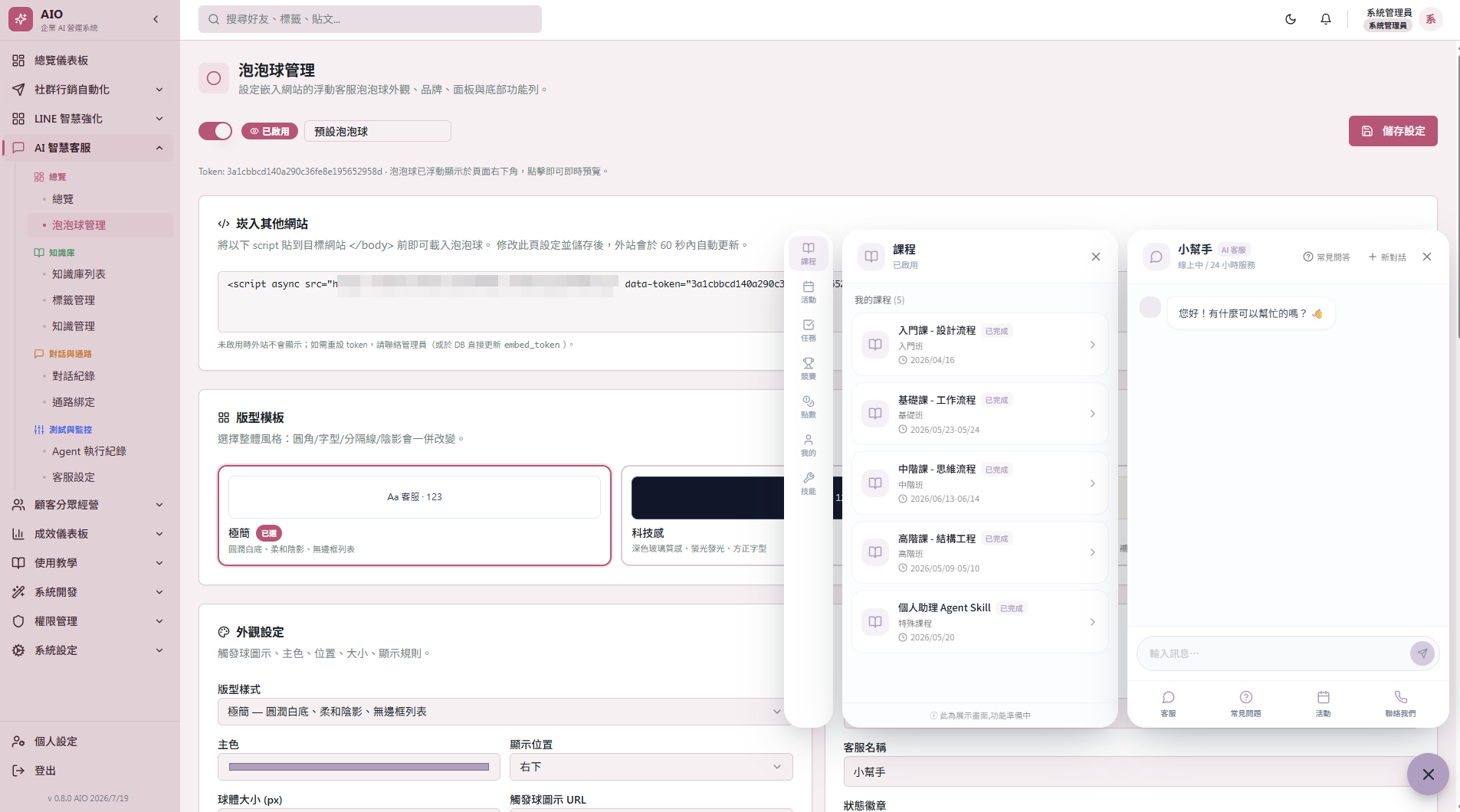This screenshot has width=1460, height=812.
Task: Collapse AI 智慧客服 menu
Action: tap(89, 148)
